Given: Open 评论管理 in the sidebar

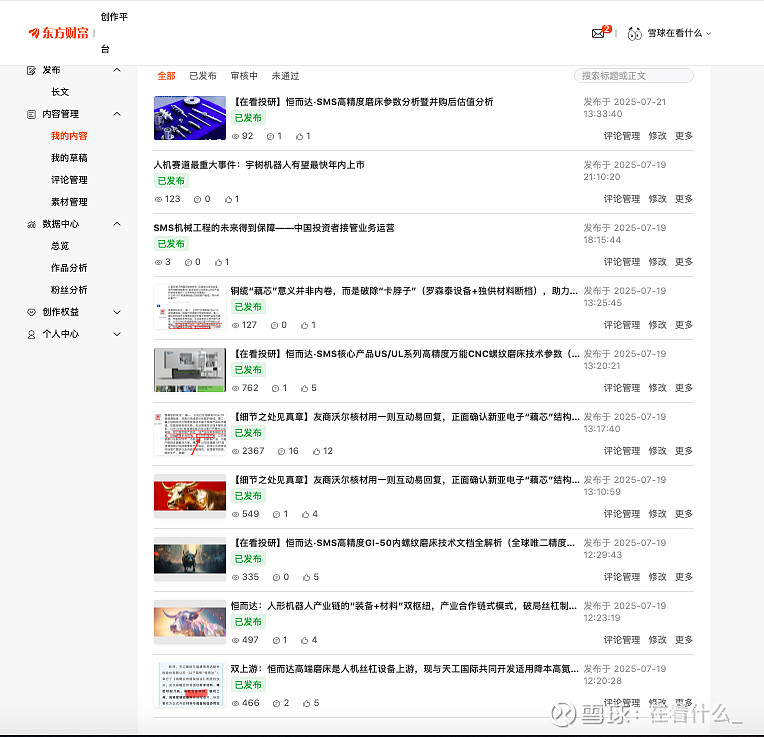Looking at the screenshot, I should (x=69, y=180).
